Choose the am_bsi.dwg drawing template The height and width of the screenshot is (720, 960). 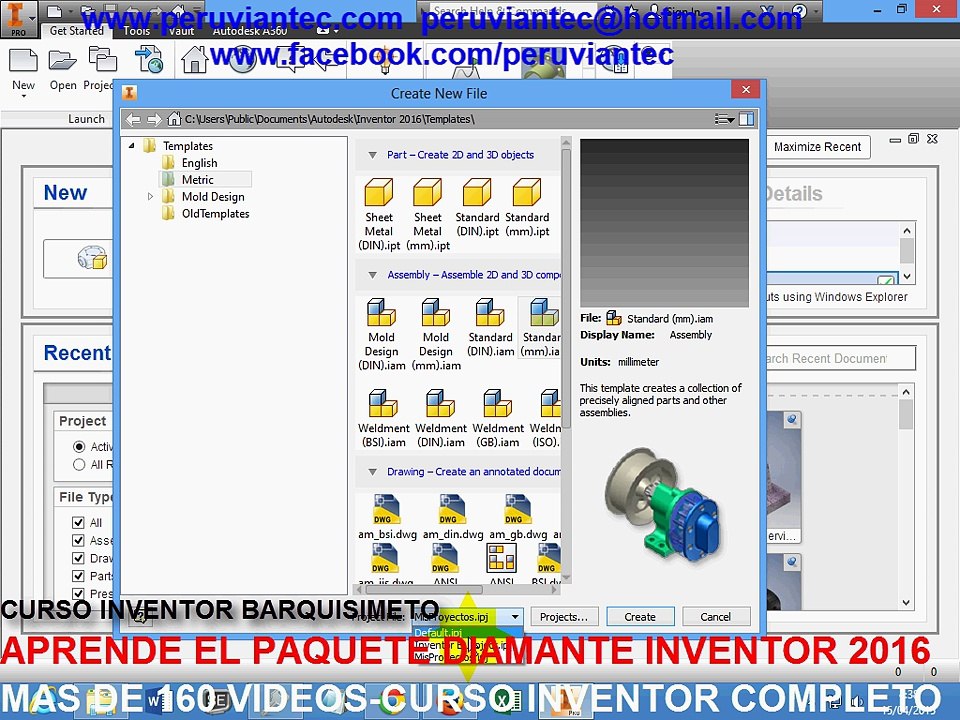click(387, 517)
